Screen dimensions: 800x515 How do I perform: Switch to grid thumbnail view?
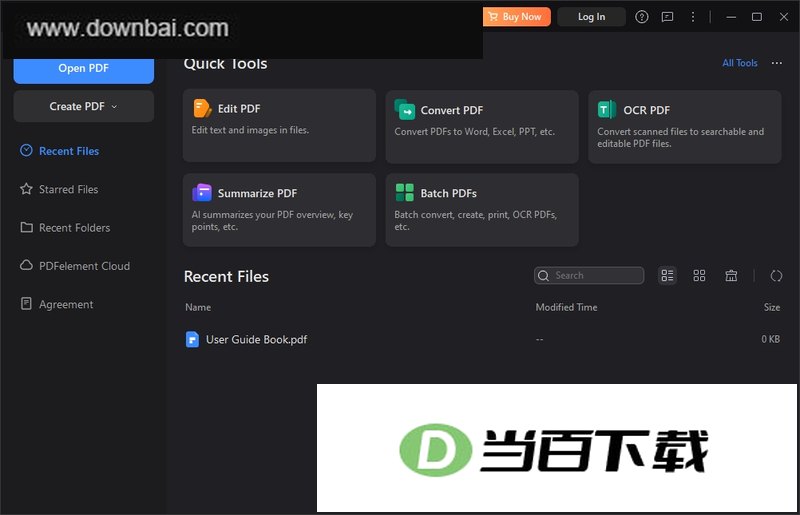[699, 276]
